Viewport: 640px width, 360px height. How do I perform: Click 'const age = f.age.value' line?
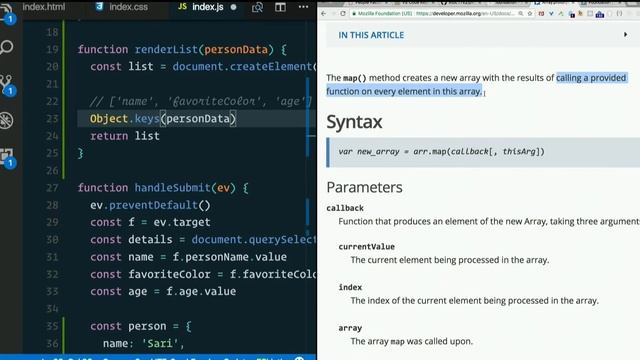pos(163,291)
